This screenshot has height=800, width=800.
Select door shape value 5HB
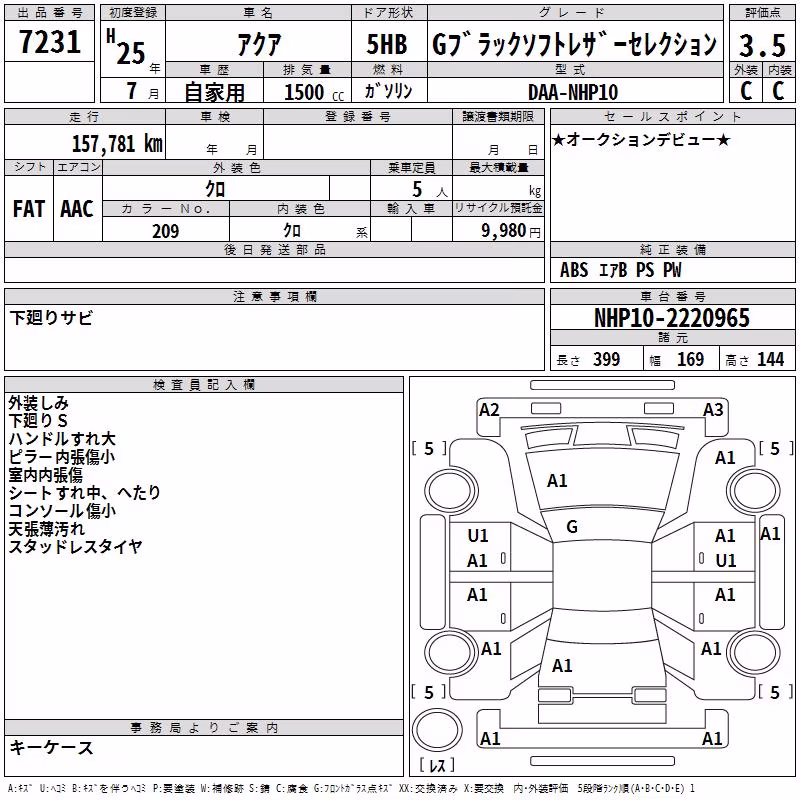[x=387, y=44]
